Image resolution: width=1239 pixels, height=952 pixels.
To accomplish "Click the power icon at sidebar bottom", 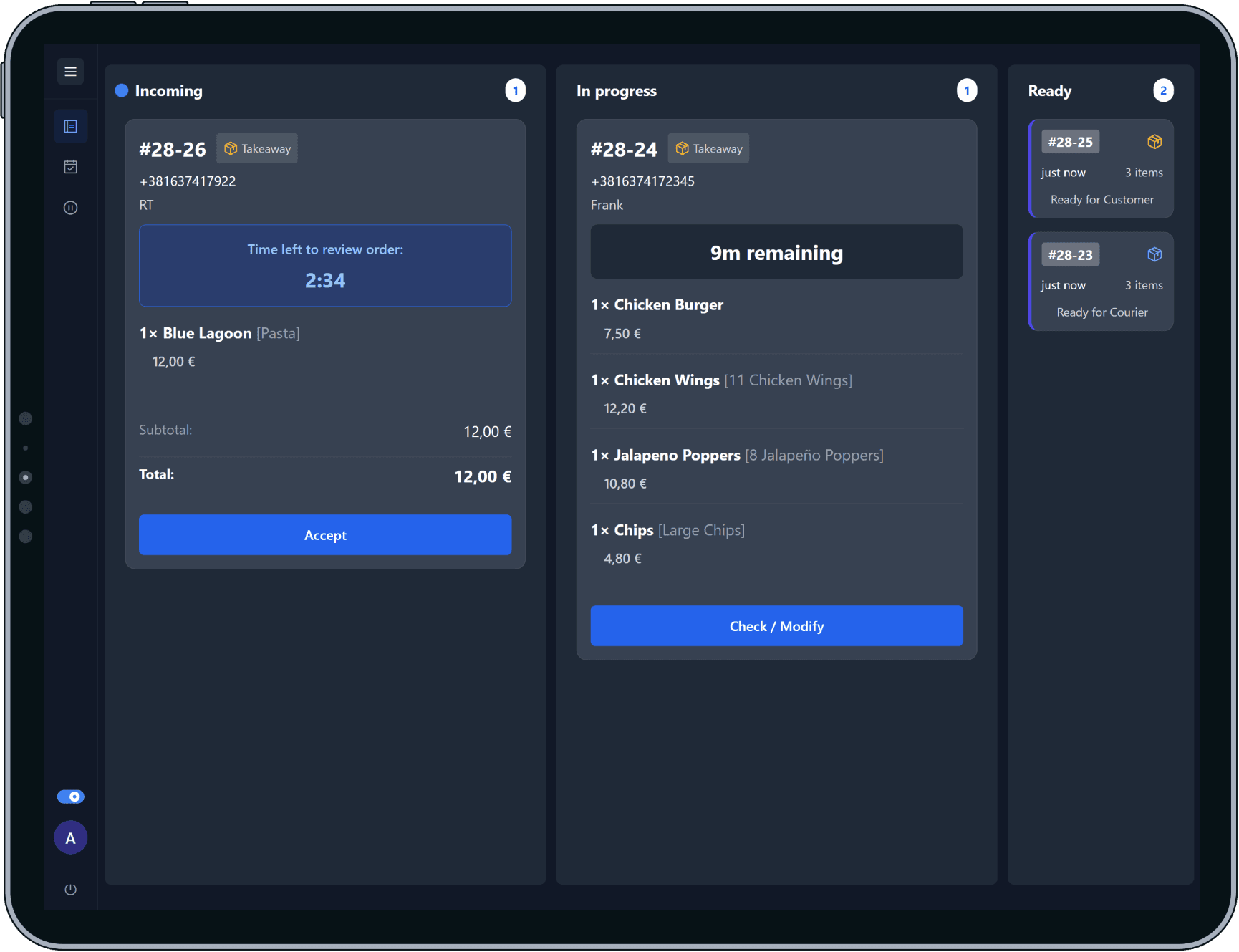I will 70,890.
